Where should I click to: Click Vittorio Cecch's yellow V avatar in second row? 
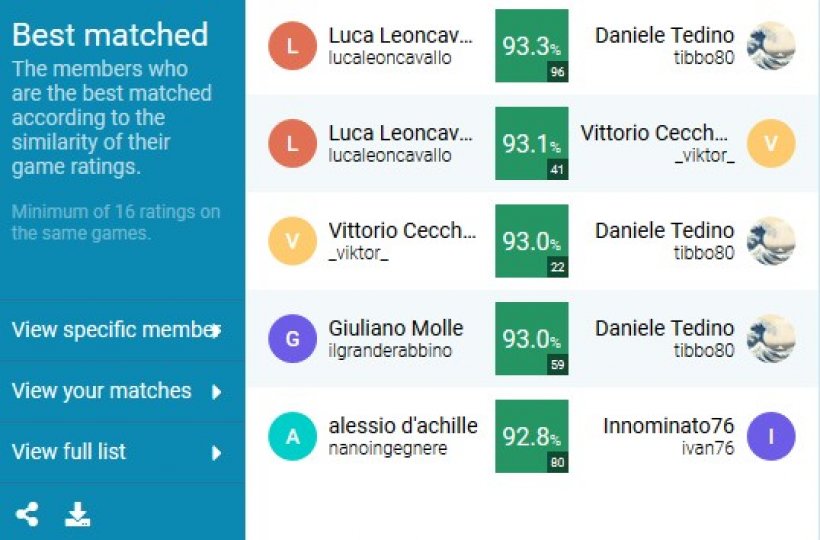click(771, 143)
